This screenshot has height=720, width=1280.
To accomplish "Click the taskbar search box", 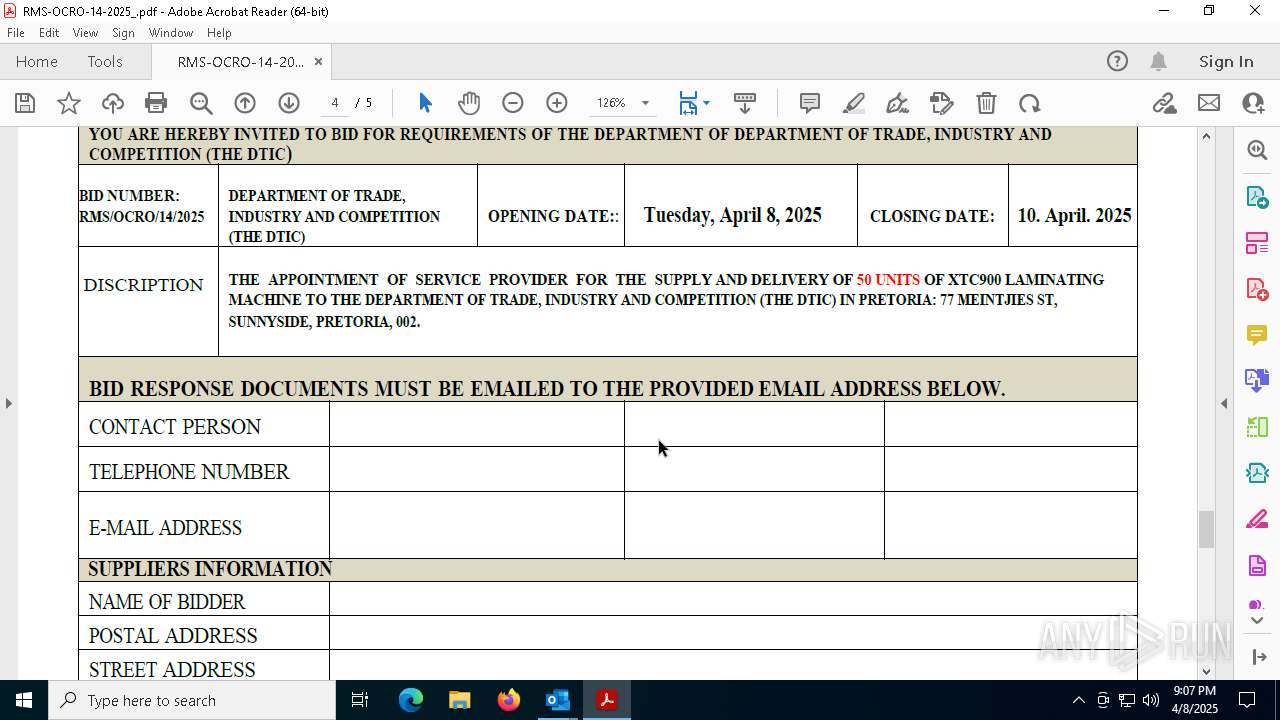I will [x=192, y=700].
